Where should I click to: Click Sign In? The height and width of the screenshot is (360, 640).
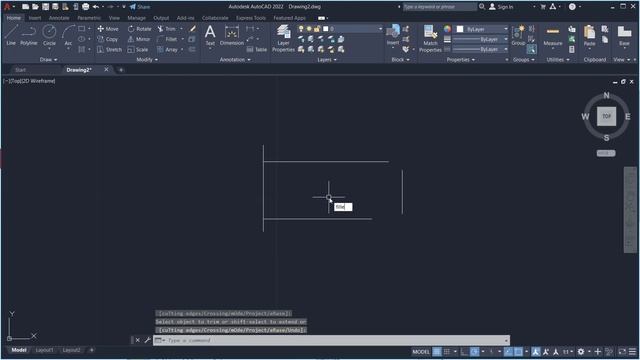tap(501, 7)
